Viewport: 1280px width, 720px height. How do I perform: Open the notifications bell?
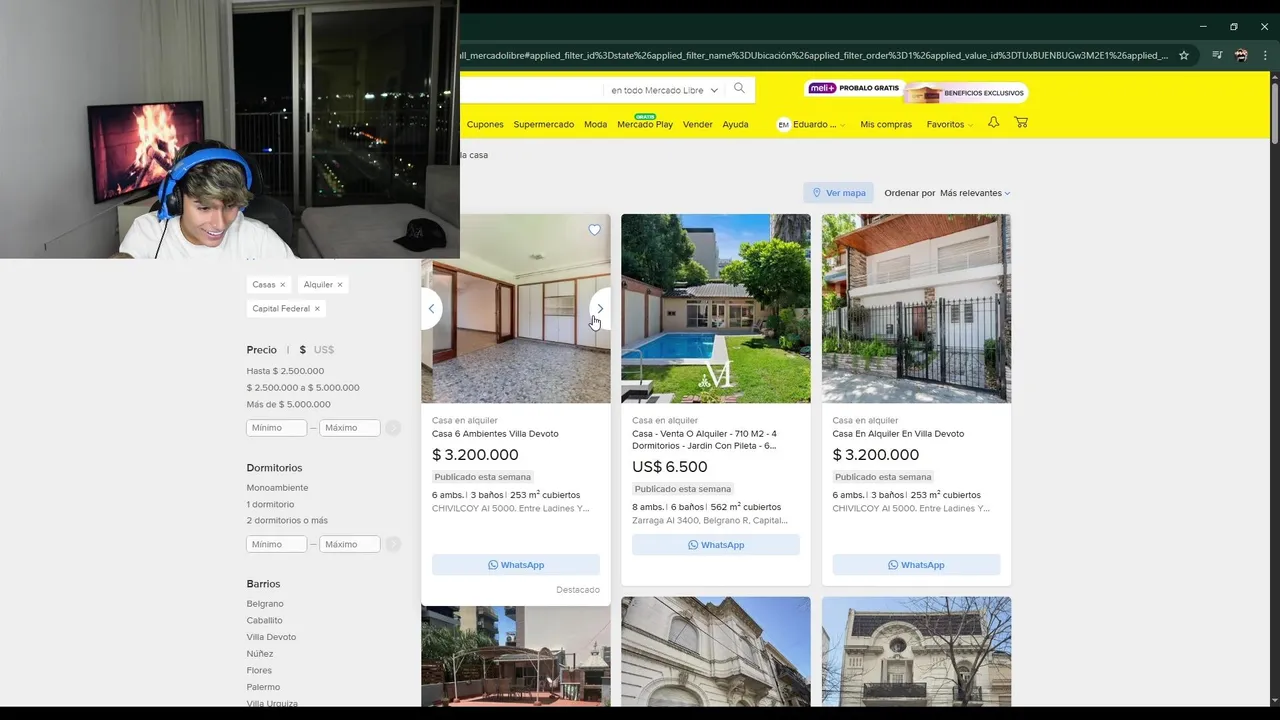click(x=993, y=123)
